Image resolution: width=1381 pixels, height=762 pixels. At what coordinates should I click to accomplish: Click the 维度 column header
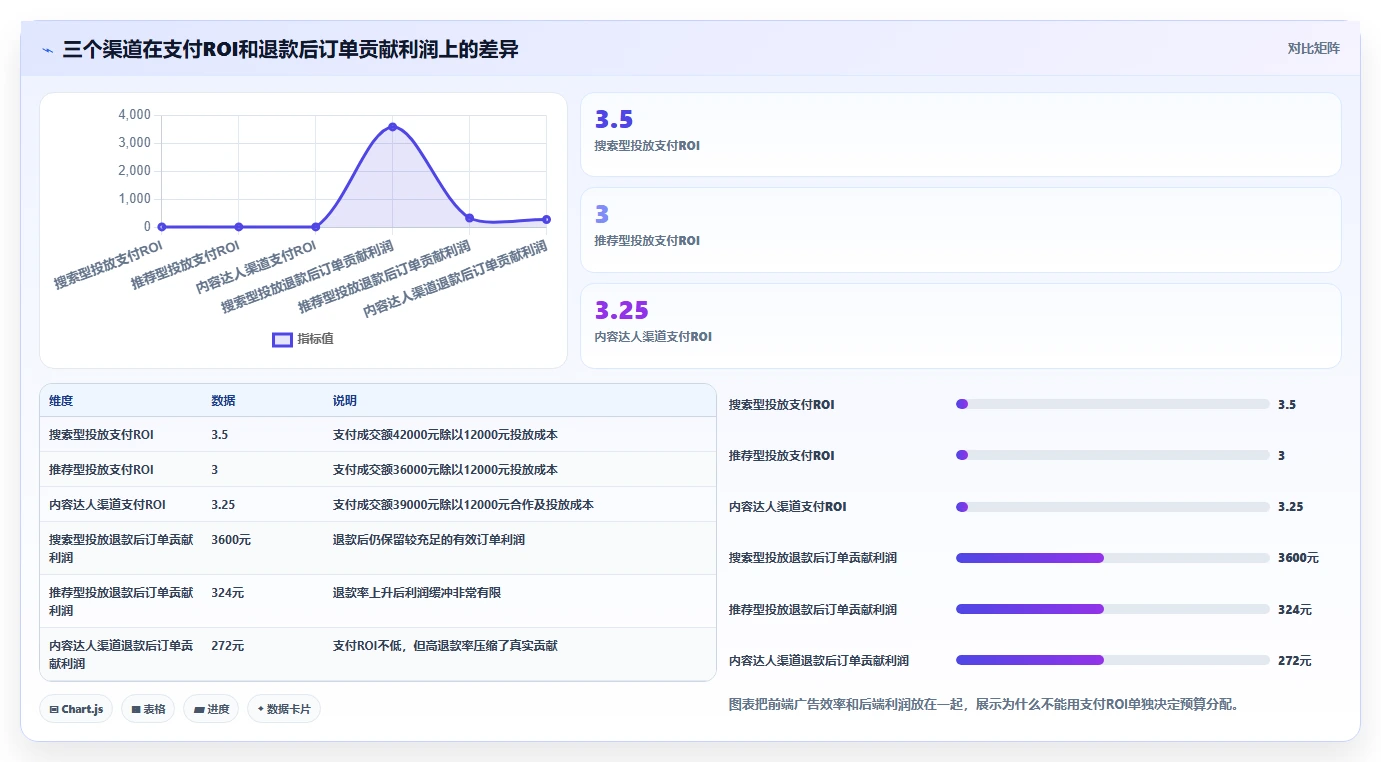point(61,401)
